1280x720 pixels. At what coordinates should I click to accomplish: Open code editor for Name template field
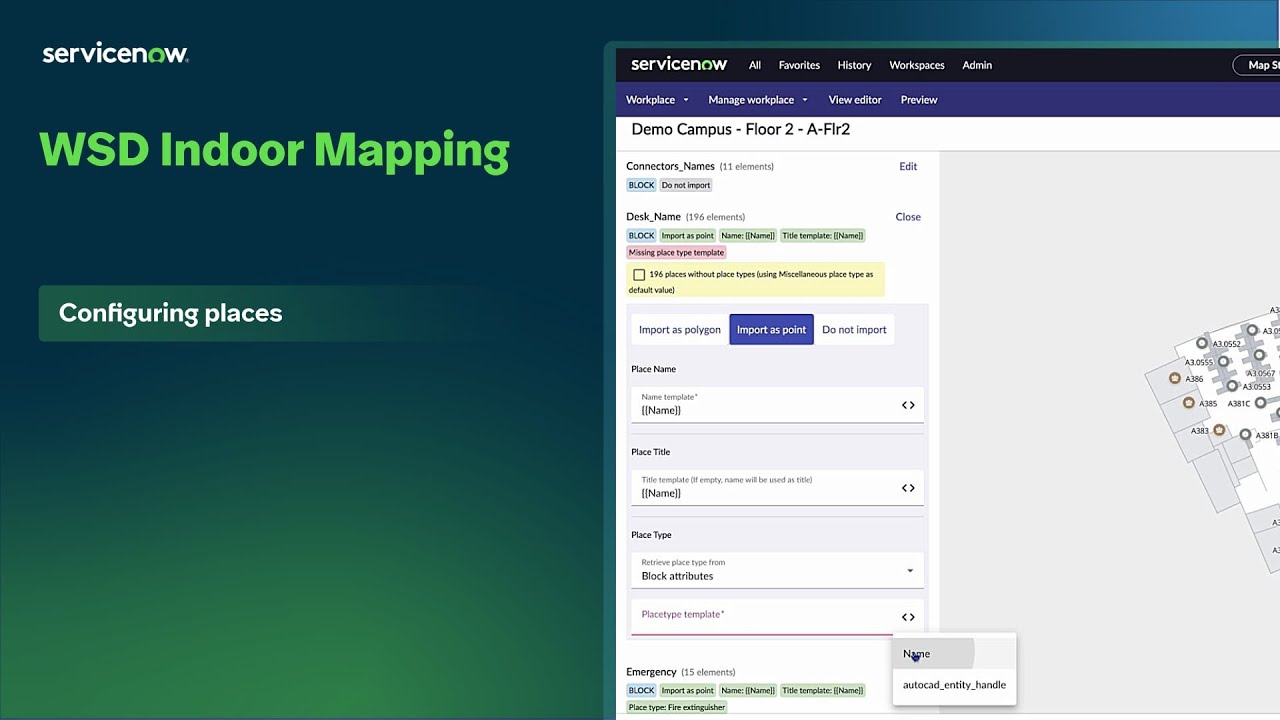click(x=908, y=405)
